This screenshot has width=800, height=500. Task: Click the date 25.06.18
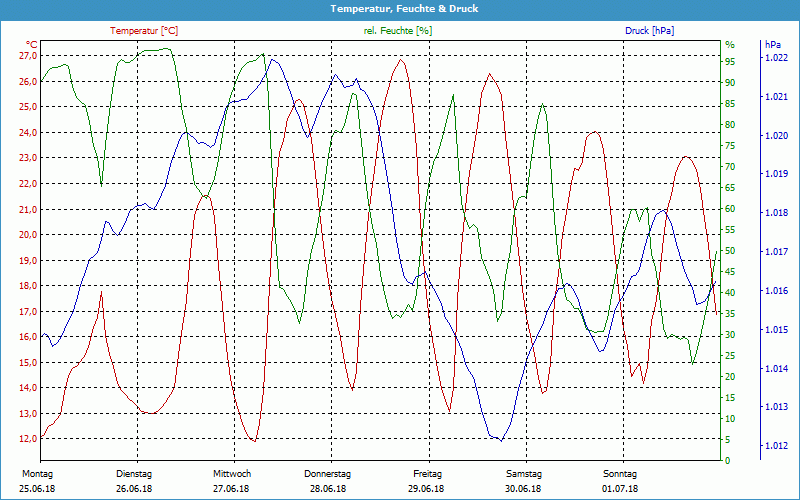(x=37, y=489)
